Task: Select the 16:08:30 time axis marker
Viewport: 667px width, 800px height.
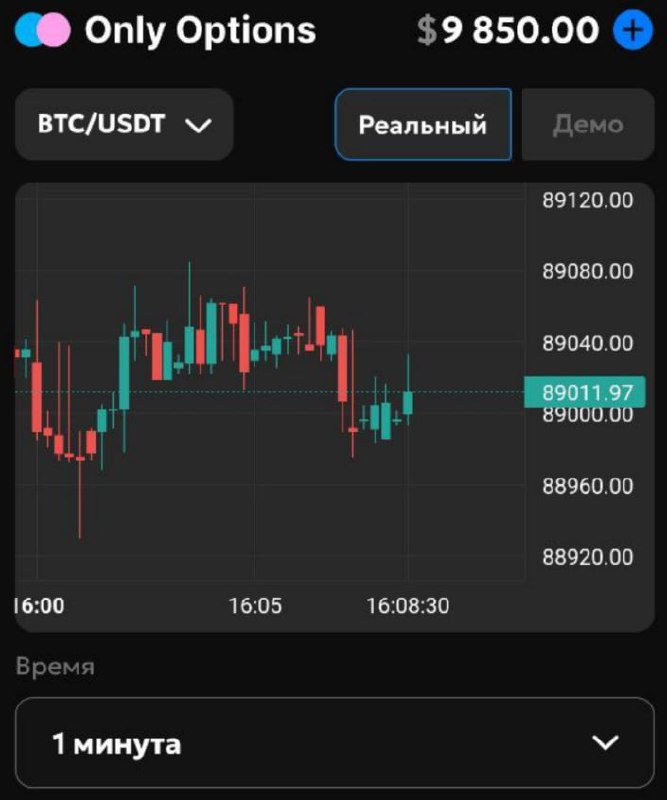Action: tap(408, 606)
